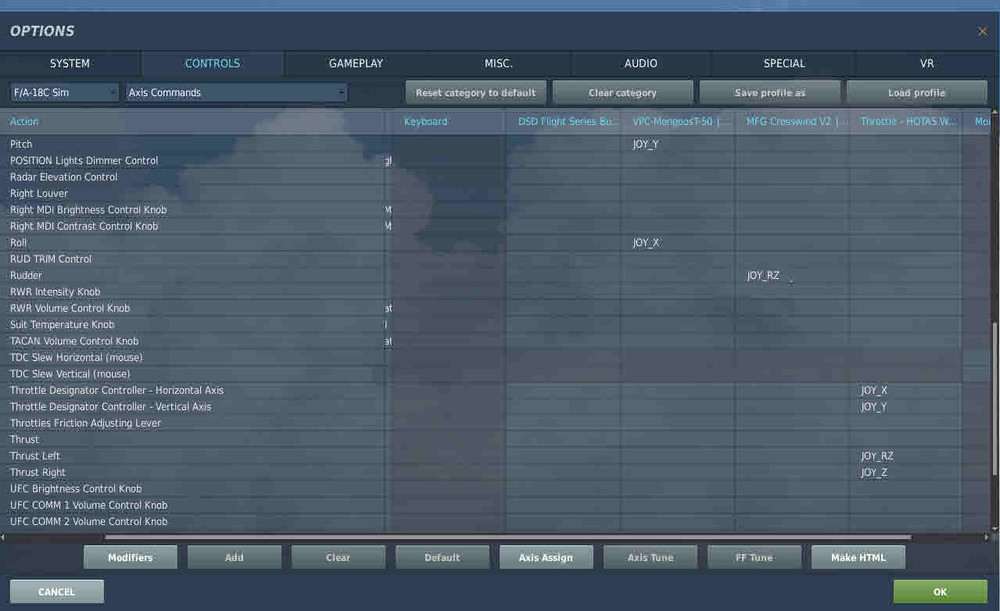Select TDC Slew Horizontal (mouse) row
The height and width of the screenshot is (611, 1000).
tap(191, 358)
